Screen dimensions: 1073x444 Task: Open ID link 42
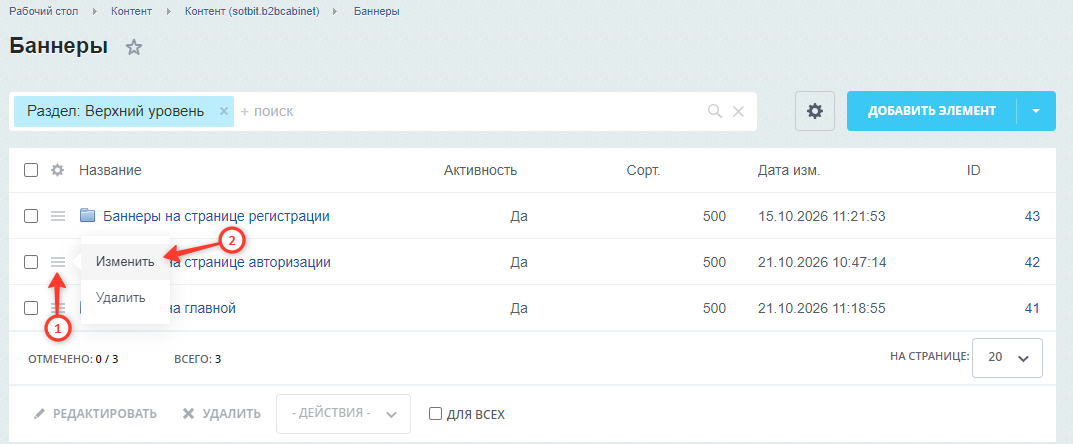point(1032,262)
